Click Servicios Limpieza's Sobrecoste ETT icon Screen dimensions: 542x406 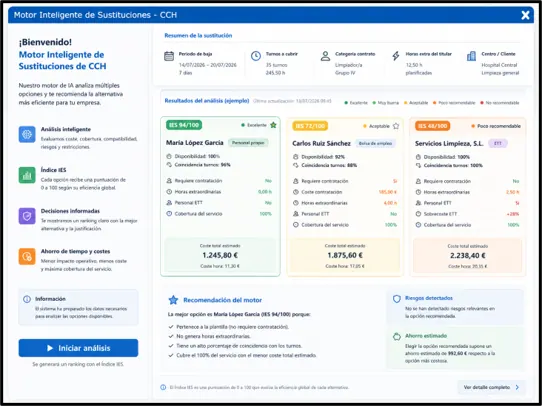(x=418, y=214)
